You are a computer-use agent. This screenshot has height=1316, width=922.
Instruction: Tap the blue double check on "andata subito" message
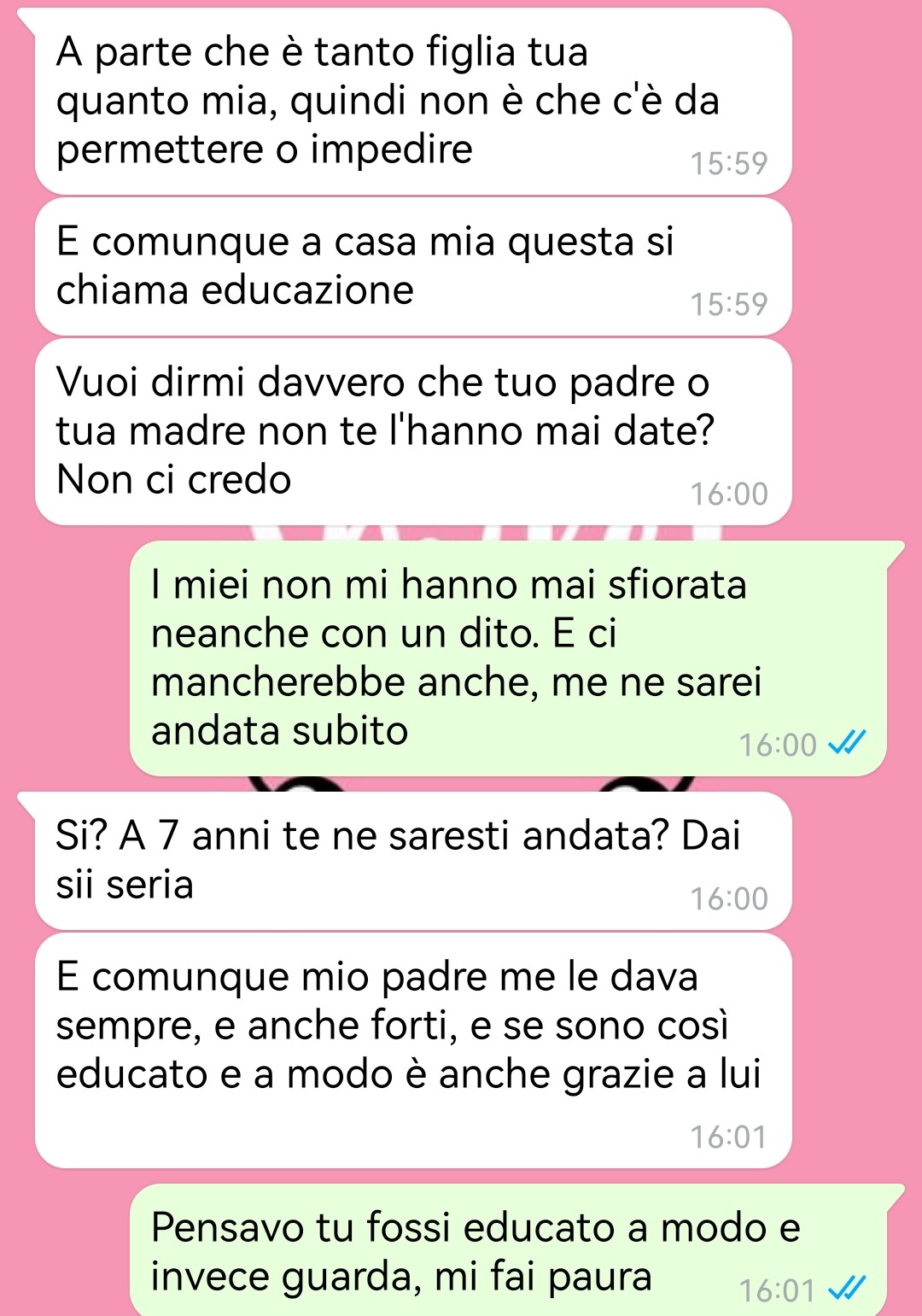point(849,742)
